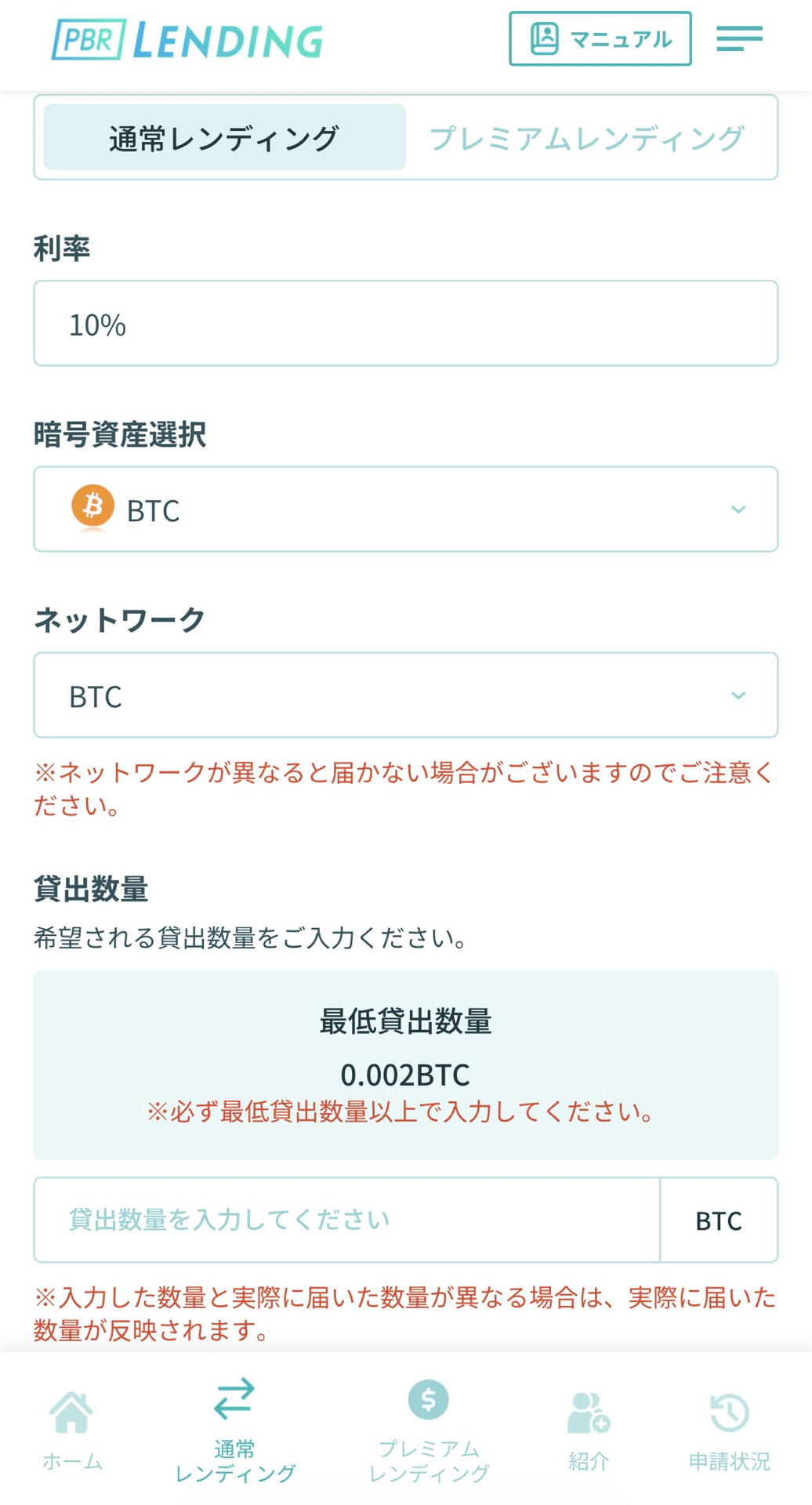The width and height of the screenshot is (812, 1505).
Task: Select the 申請状況 tab in bottom navigation
Action: click(728, 1438)
